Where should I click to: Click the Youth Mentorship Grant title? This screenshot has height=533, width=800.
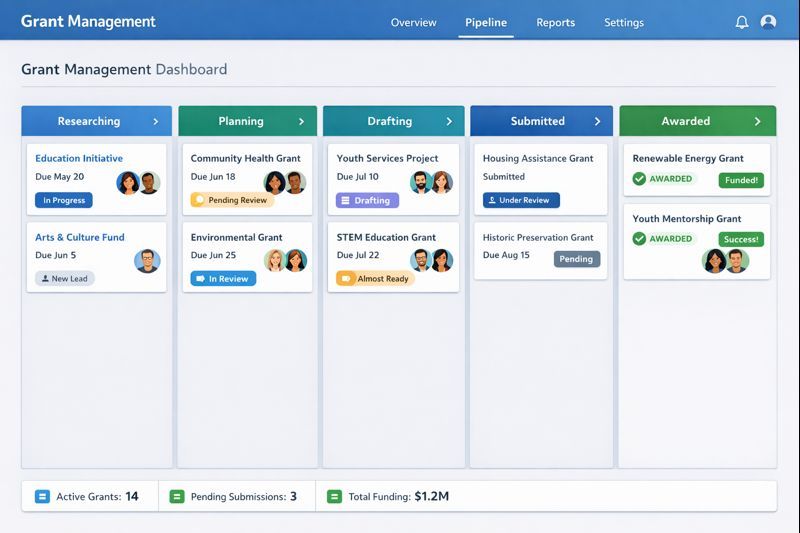687,218
